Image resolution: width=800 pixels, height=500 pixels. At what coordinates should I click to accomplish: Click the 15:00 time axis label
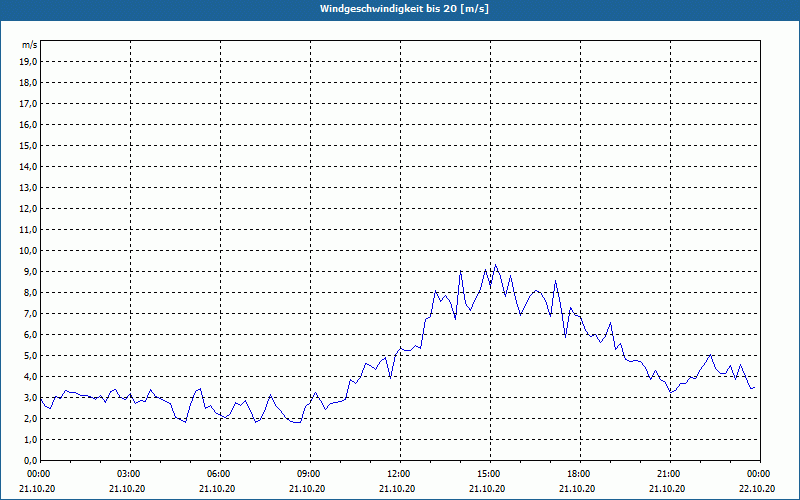pos(490,474)
